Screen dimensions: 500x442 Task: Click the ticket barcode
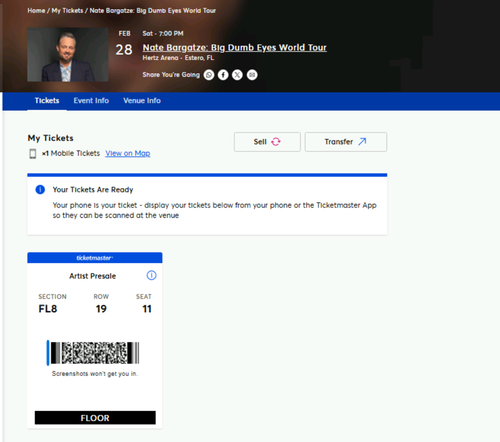(95, 353)
